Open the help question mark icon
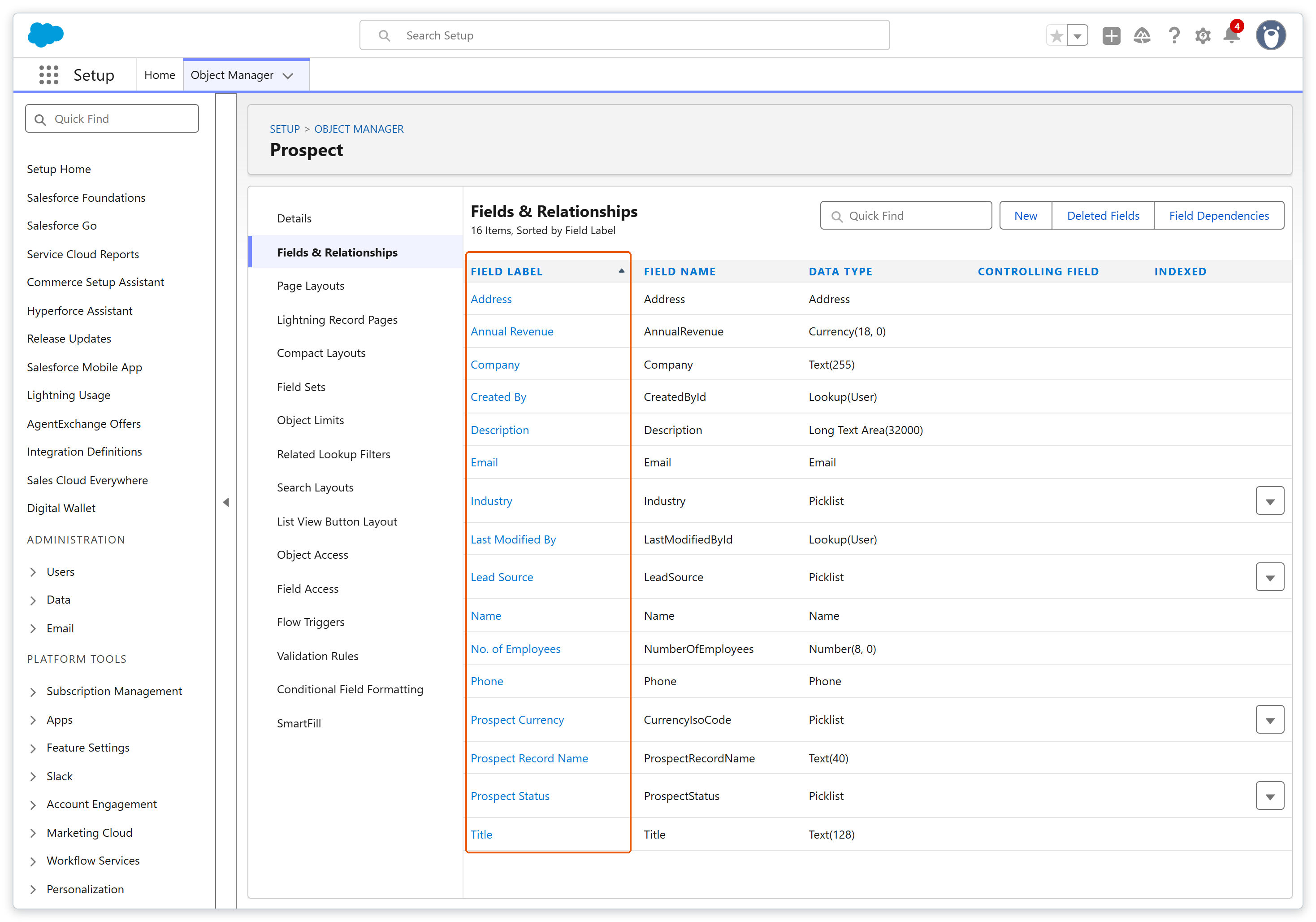Image resolution: width=1316 pixels, height=922 pixels. (1173, 35)
